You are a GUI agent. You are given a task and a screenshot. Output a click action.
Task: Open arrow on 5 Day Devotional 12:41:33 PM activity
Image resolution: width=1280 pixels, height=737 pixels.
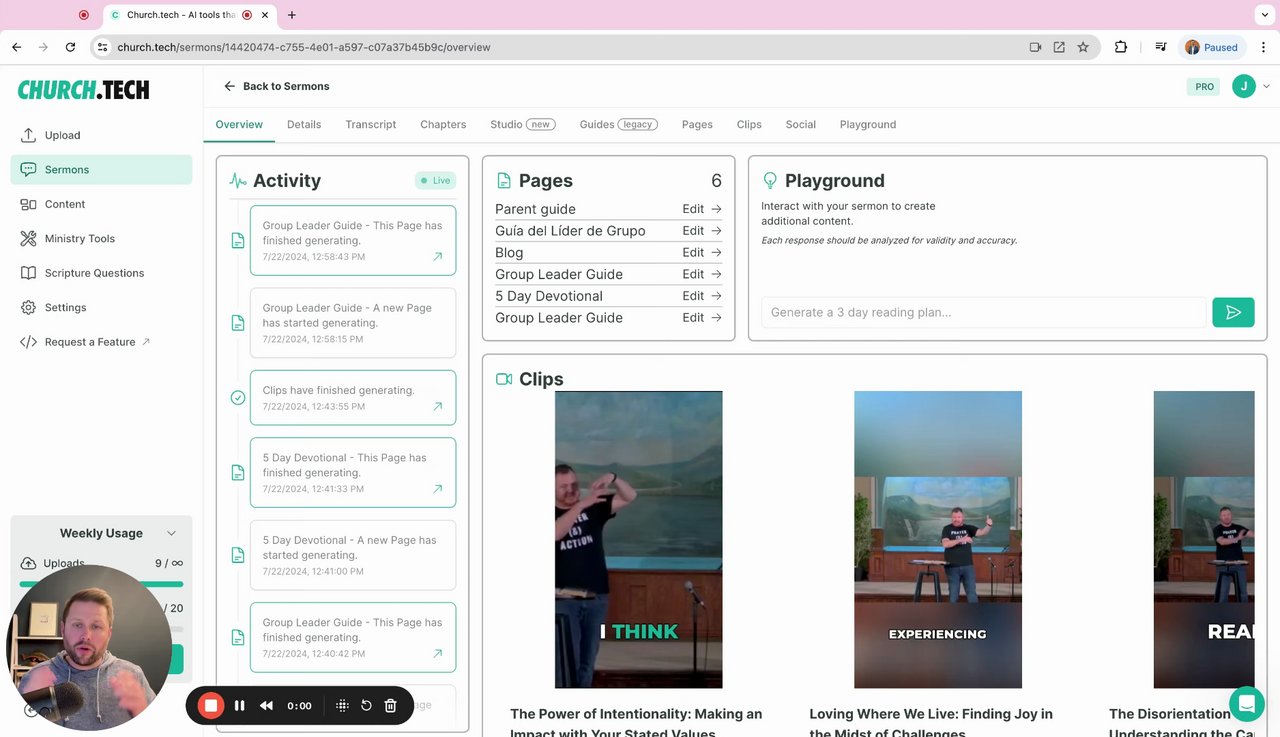coord(438,489)
